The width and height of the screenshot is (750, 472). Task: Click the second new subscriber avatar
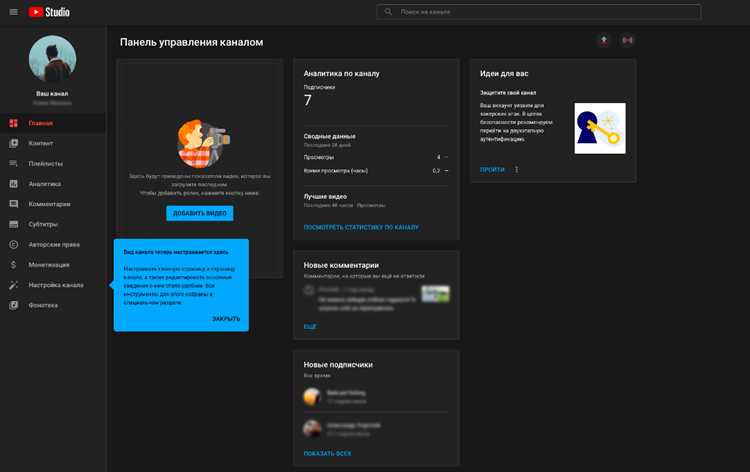click(312, 429)
